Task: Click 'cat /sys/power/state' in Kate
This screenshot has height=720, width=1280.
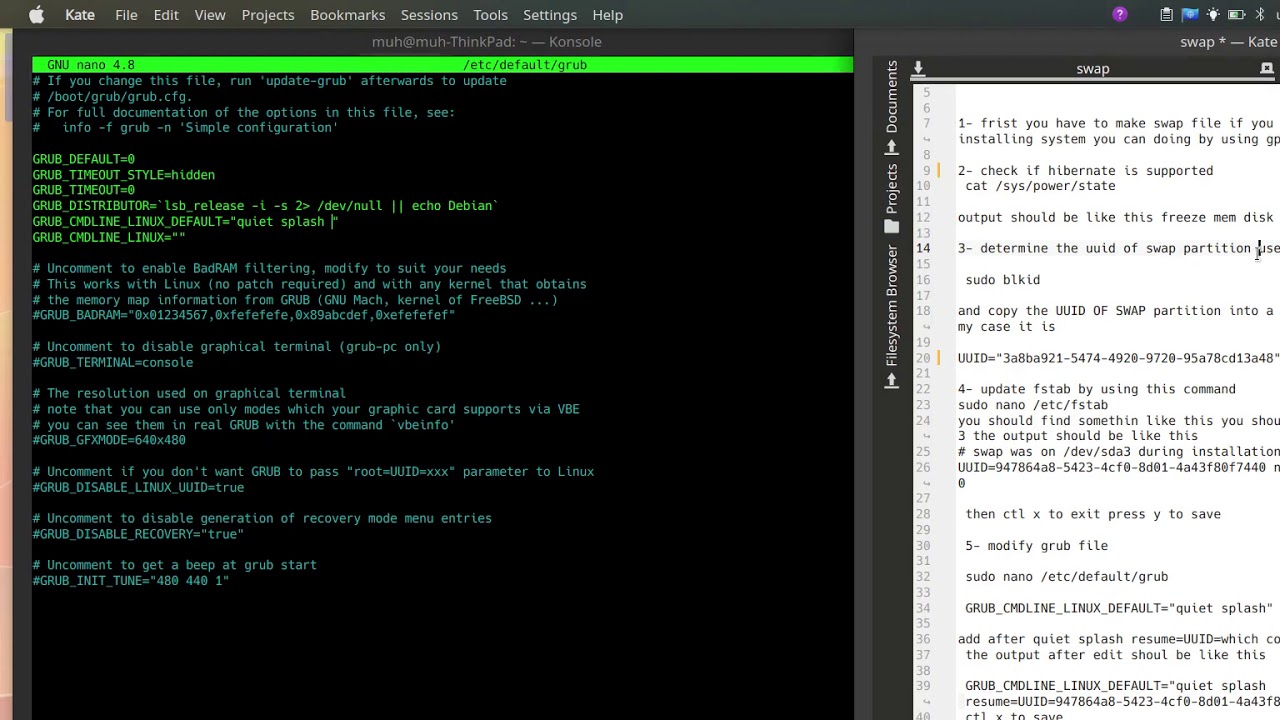Action: tap(1040, 186)
